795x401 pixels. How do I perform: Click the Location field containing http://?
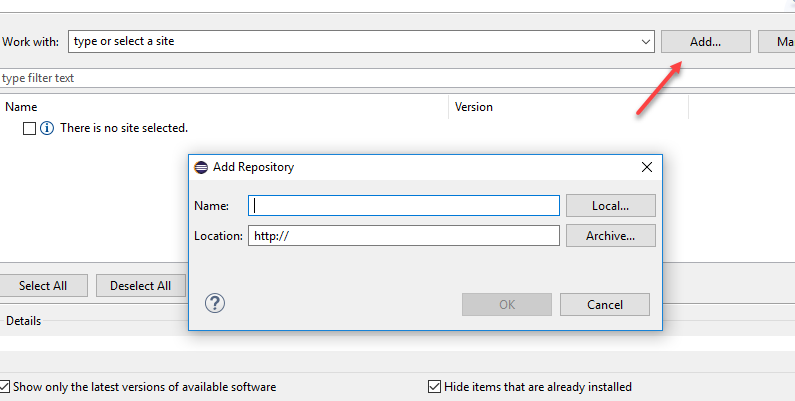point(404,236)
